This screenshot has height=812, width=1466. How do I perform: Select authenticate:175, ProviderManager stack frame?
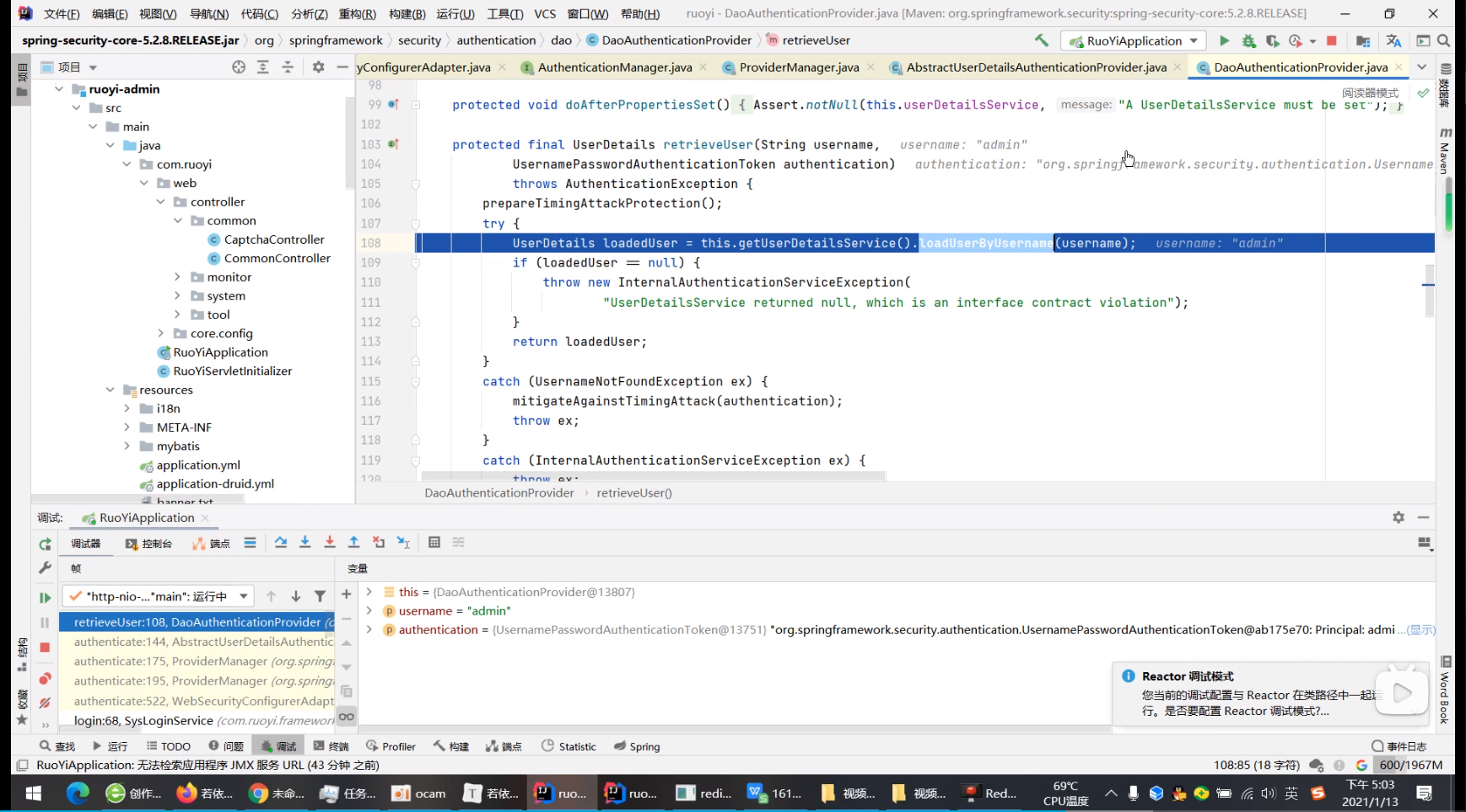(197, 661)
